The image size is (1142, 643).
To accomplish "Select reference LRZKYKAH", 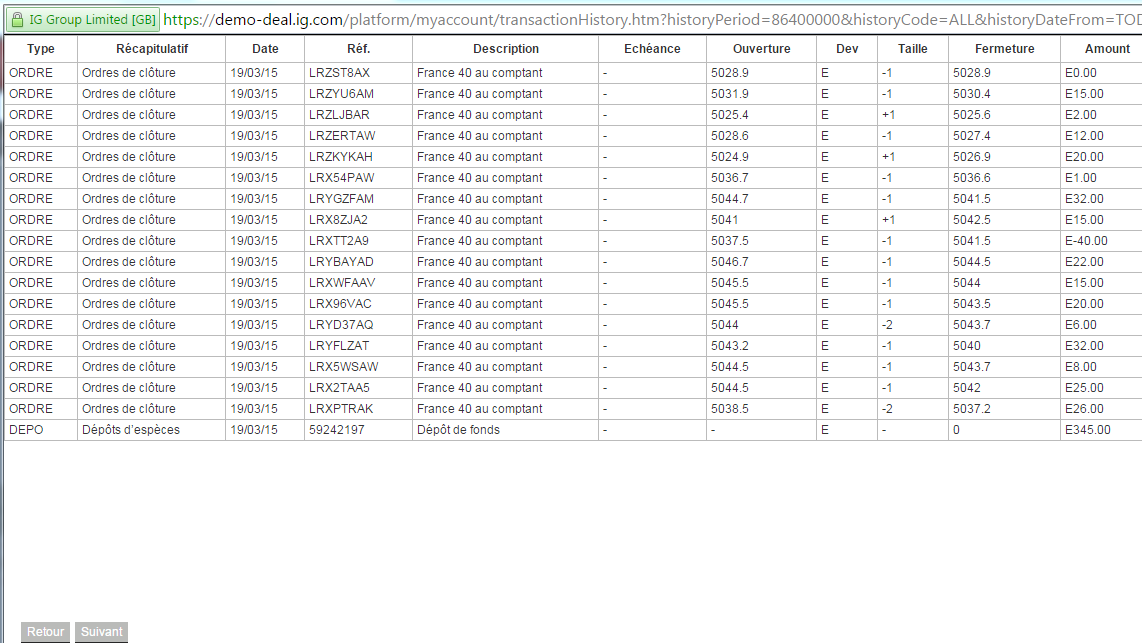I will tap(341, 157).
